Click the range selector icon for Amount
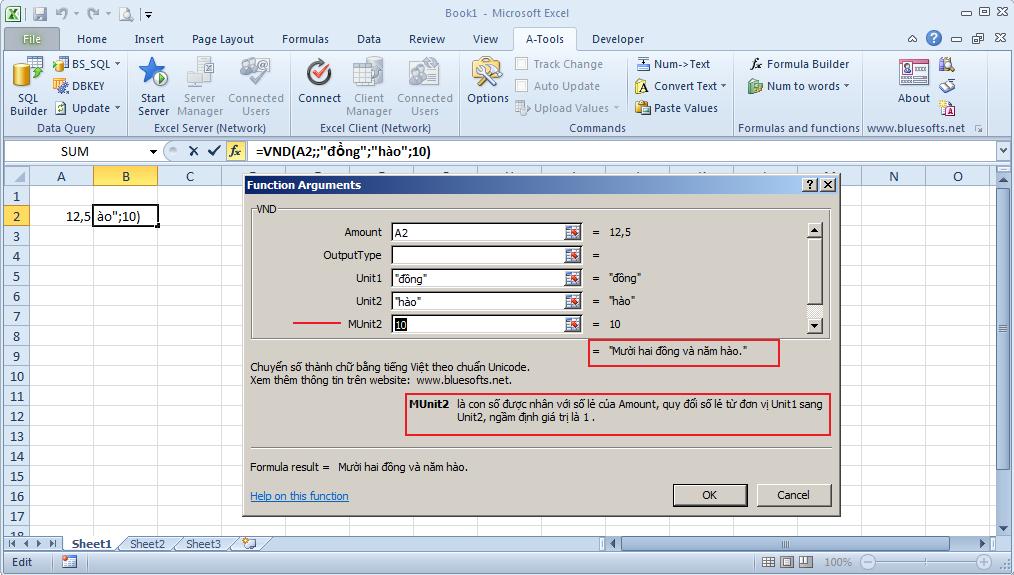1014x575 pixels. click(x=572, y=232)
